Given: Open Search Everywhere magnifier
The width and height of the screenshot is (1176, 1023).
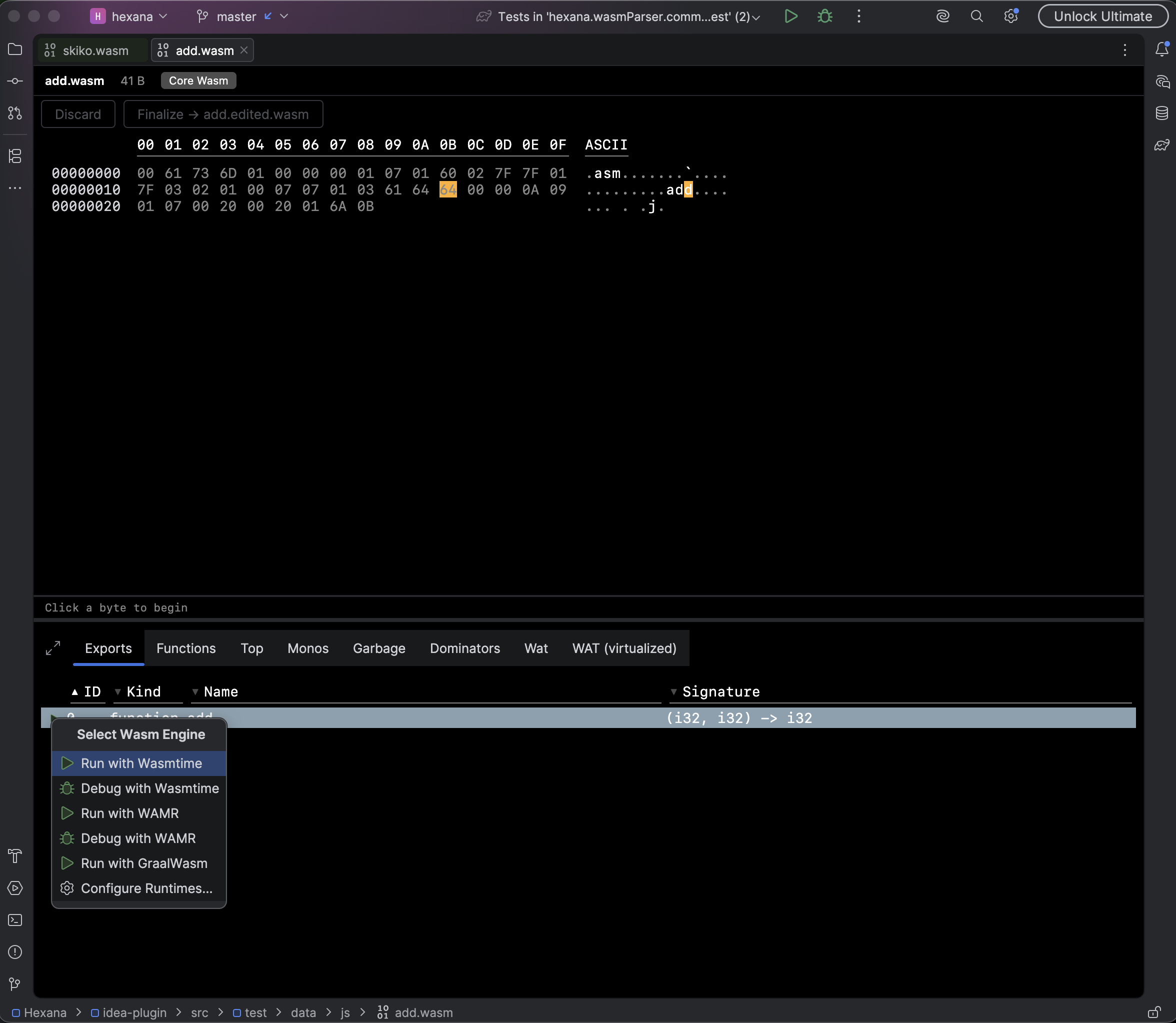Looking at the screenshot, I should [x=977, y=16].
